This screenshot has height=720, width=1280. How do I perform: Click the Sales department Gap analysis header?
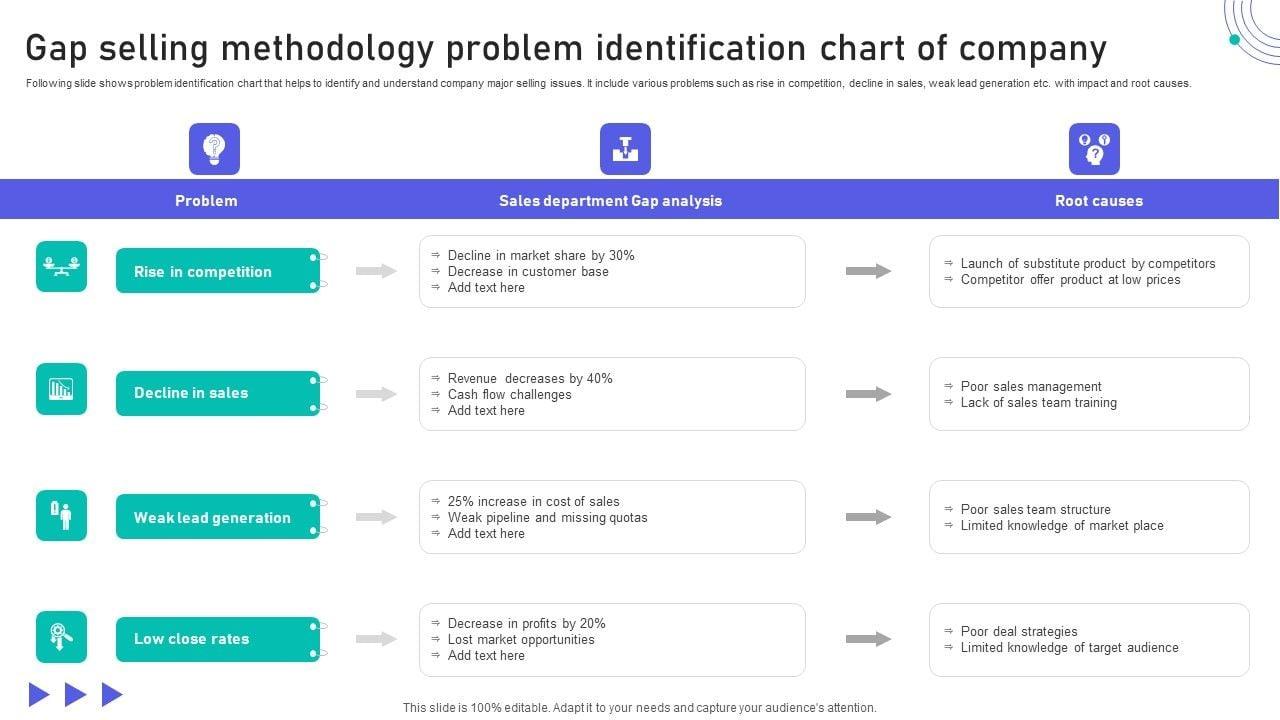point(610,200)
